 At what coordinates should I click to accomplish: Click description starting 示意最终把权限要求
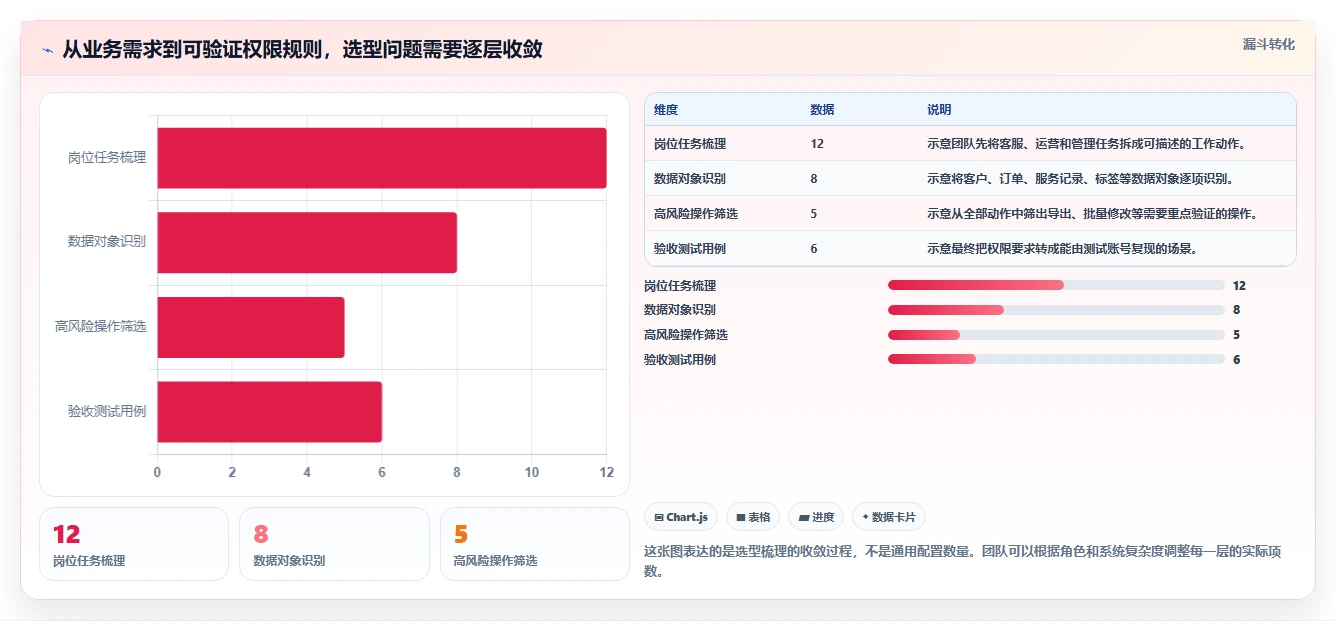(1062, 249)
